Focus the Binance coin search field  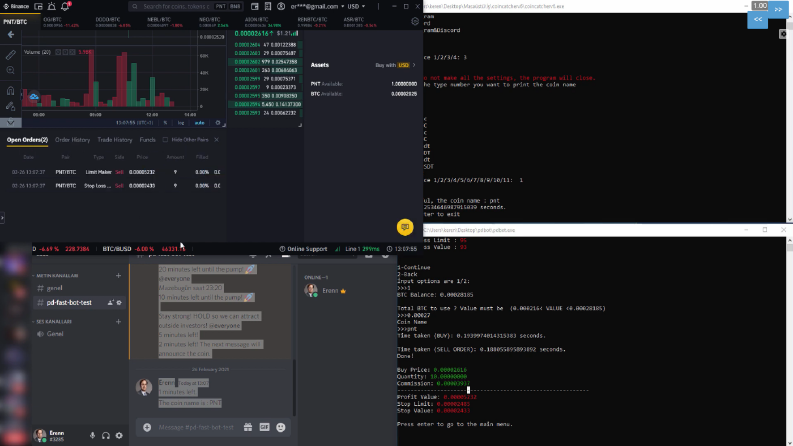coord(175,7)
